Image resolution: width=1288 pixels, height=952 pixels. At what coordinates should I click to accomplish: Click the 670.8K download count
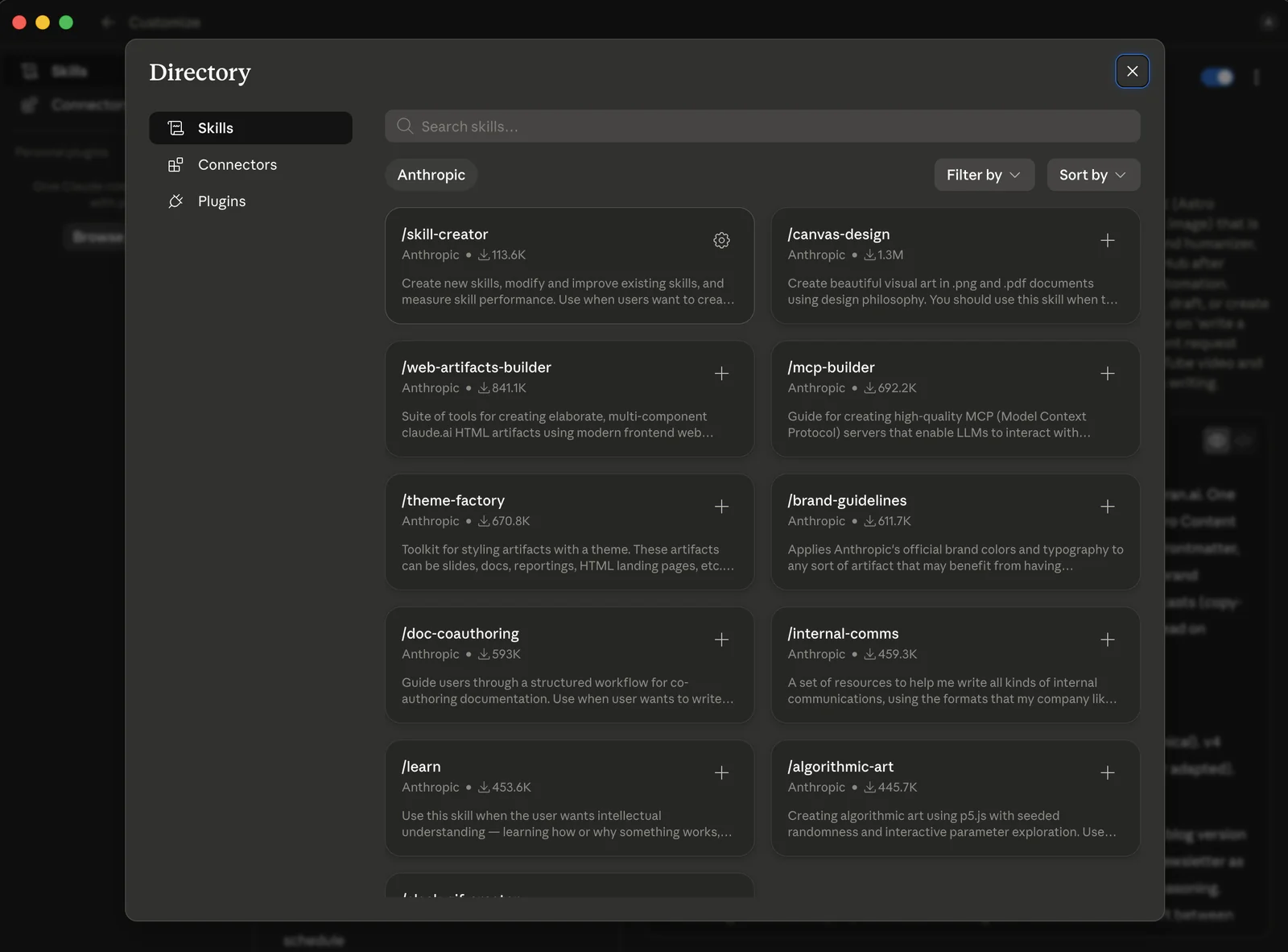[510, 521]
